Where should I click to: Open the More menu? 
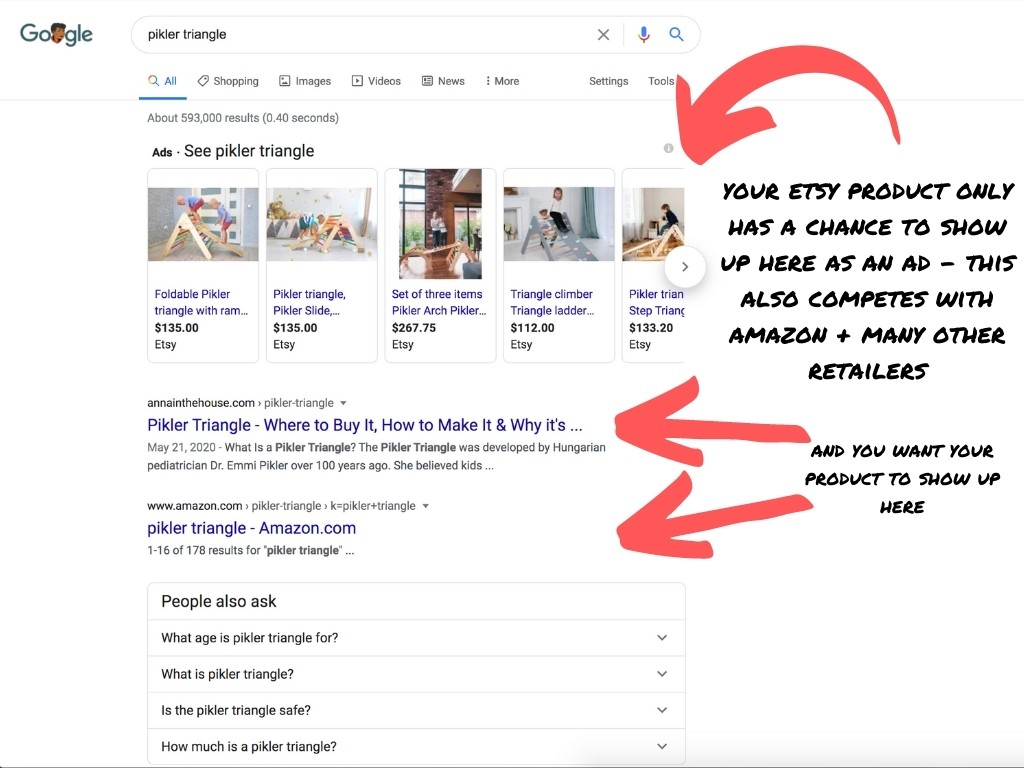502,81
